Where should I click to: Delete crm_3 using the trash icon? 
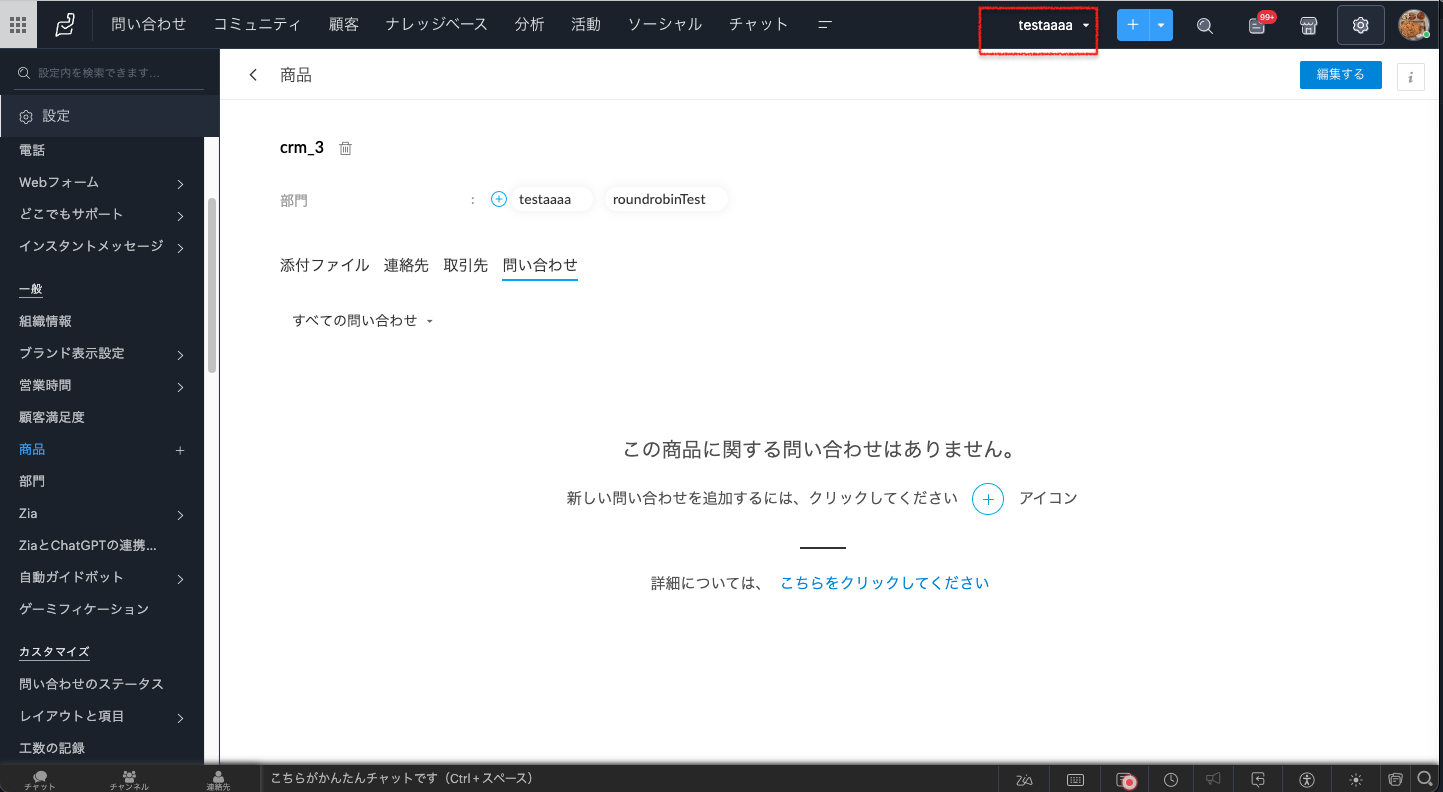pyautogui.click(x=346, y=148)
